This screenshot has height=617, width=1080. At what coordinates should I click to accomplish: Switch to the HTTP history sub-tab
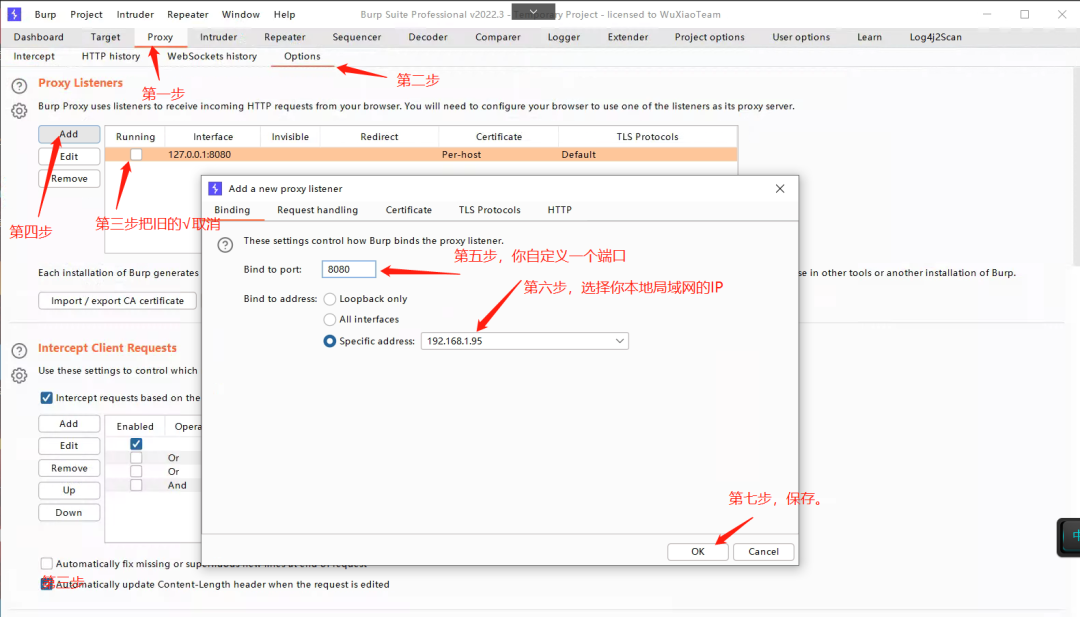(x=111, y=56)
